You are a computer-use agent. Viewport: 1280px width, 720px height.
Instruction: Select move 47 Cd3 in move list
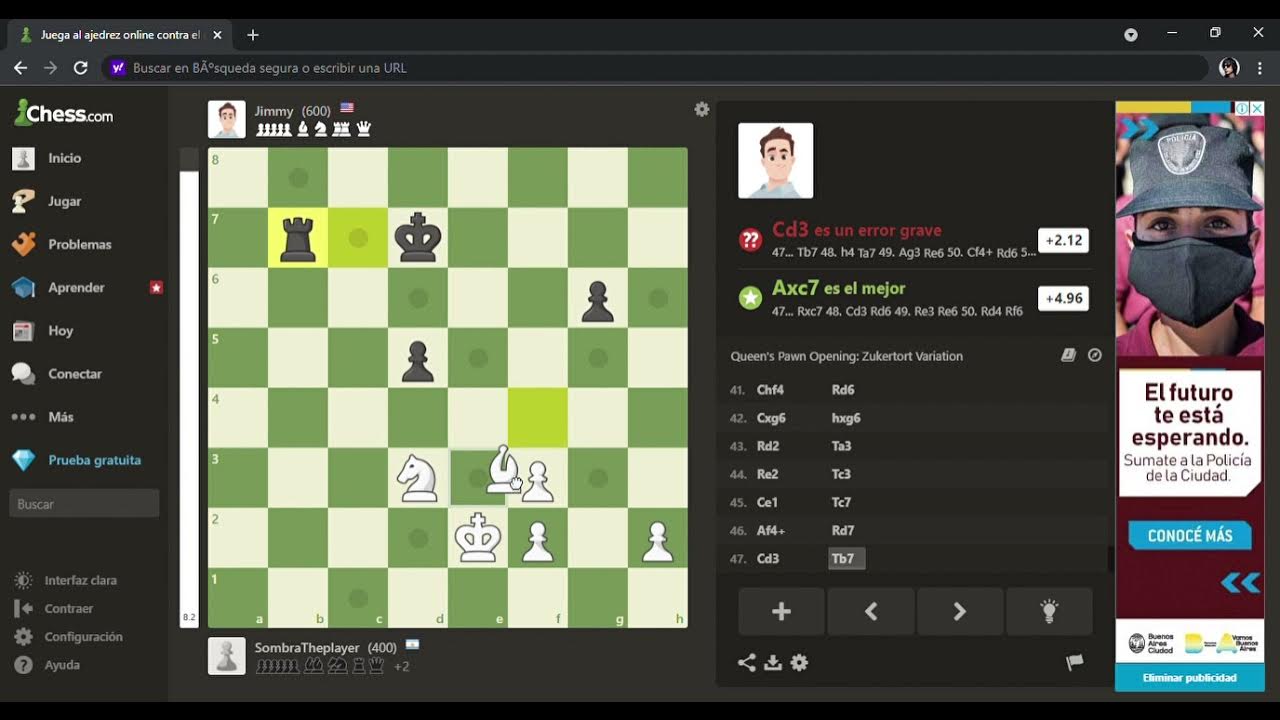768,559
